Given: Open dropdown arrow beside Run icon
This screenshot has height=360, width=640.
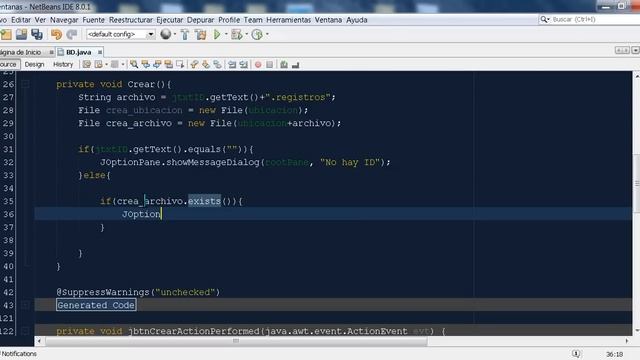Looking at the screenshot, I should (x=226, y=34).
